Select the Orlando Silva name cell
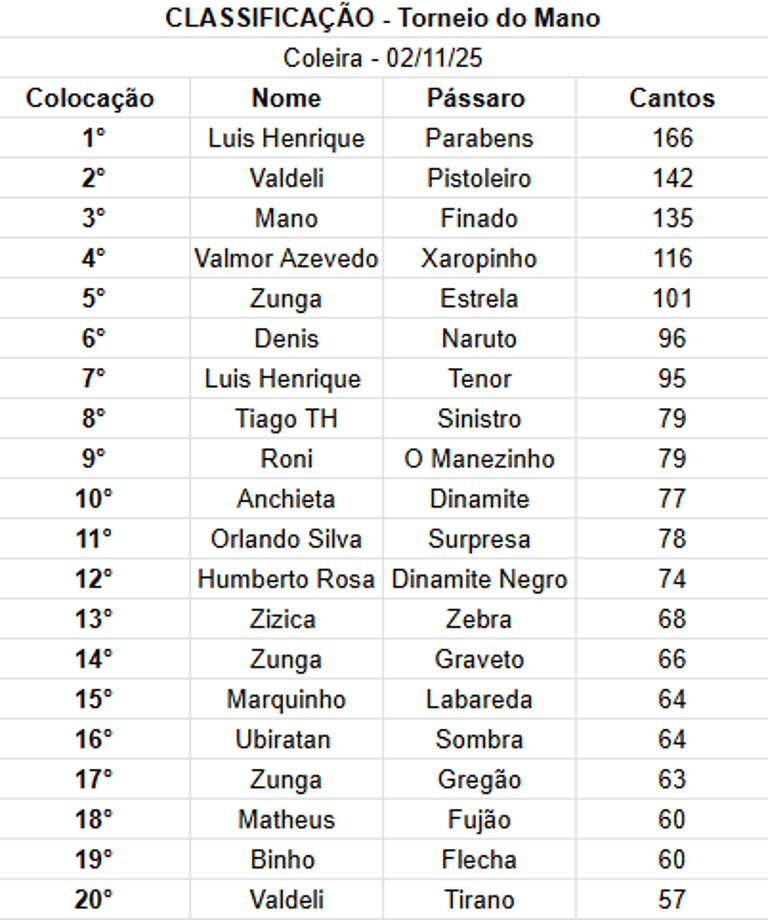768x920 pixels. (x=286, y=539)
